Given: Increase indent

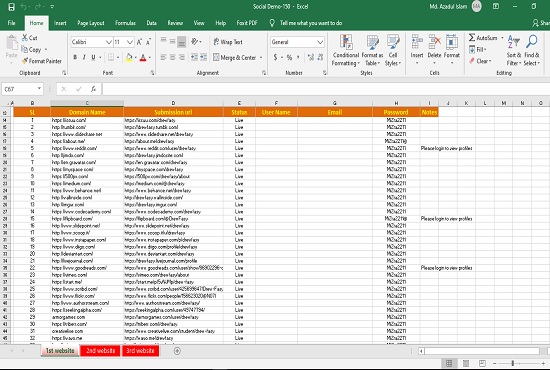Looking at the screenshot, I should [203, 57].
